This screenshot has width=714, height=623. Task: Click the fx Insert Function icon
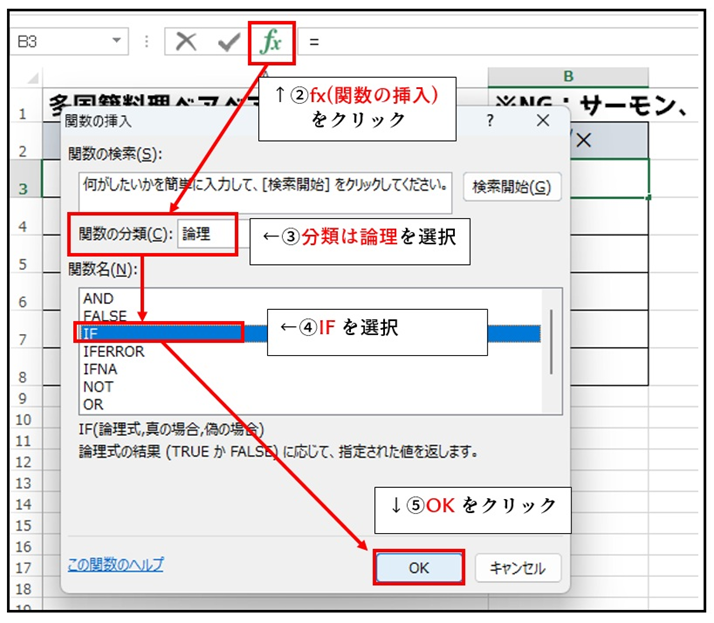tap(271, 41)
